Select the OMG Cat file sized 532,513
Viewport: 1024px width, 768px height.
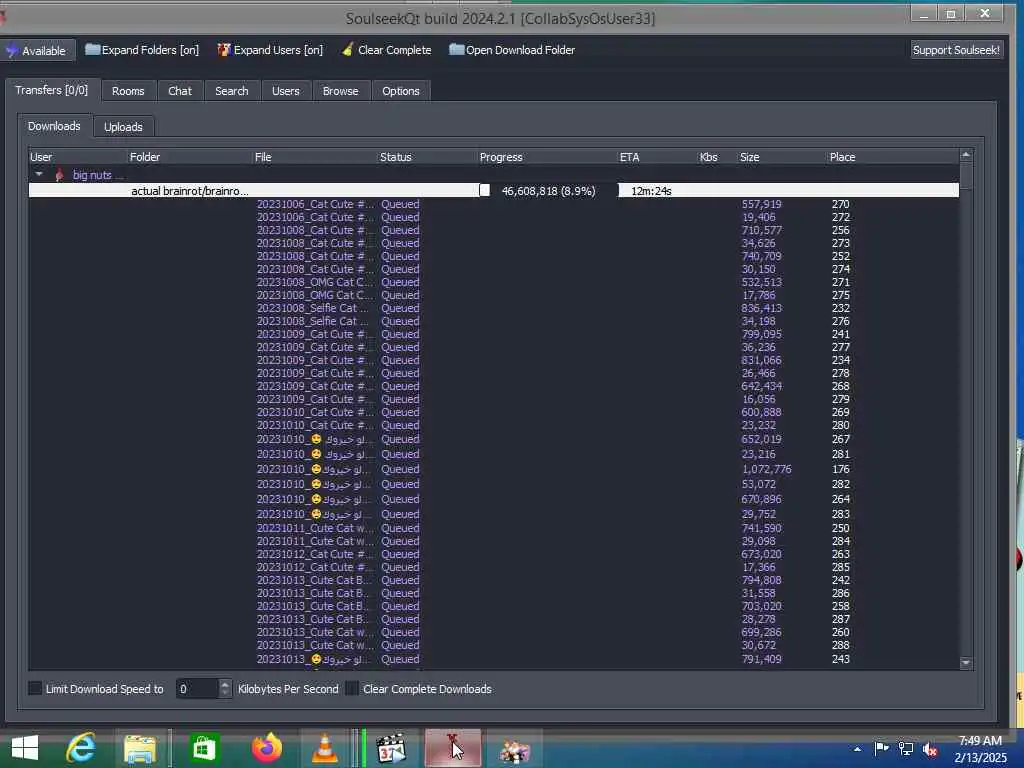[494, 282]
